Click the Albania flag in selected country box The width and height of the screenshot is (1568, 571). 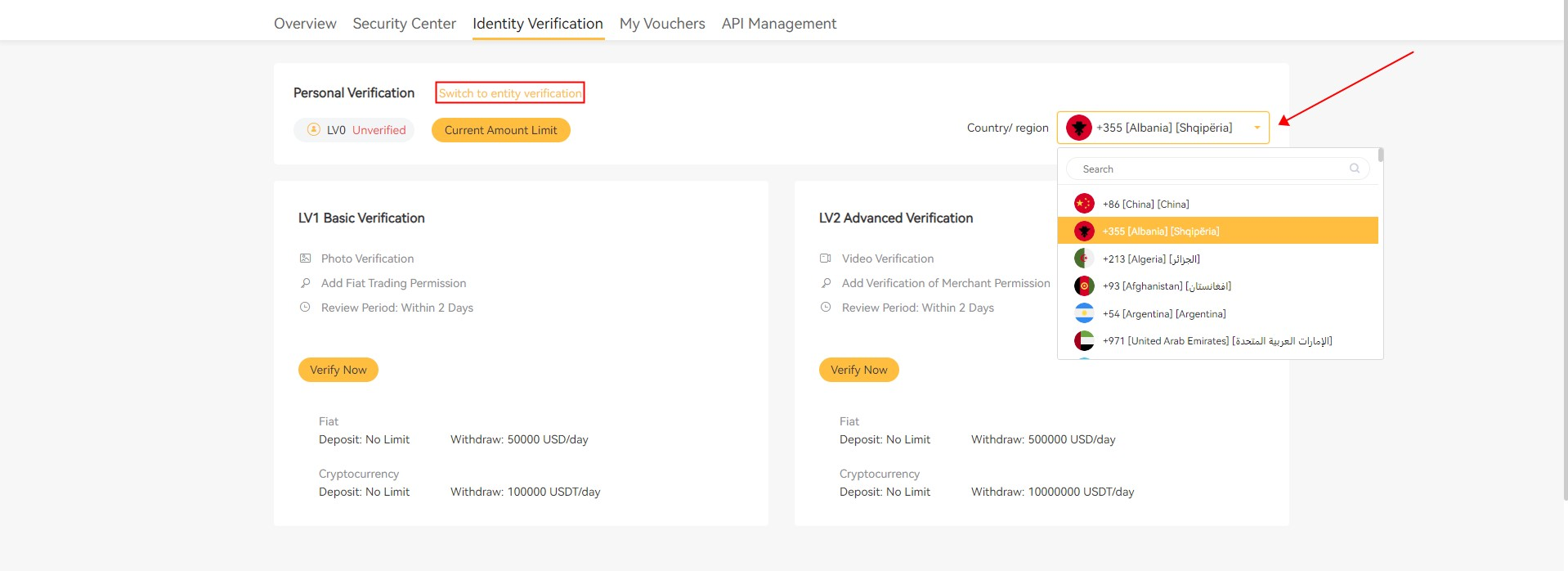(1079, 128)
